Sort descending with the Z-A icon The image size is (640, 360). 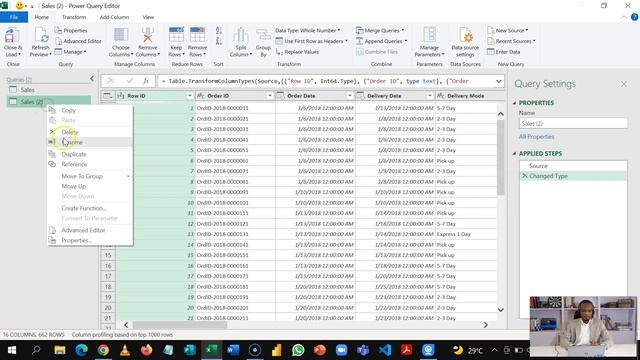tap(219, 41)
